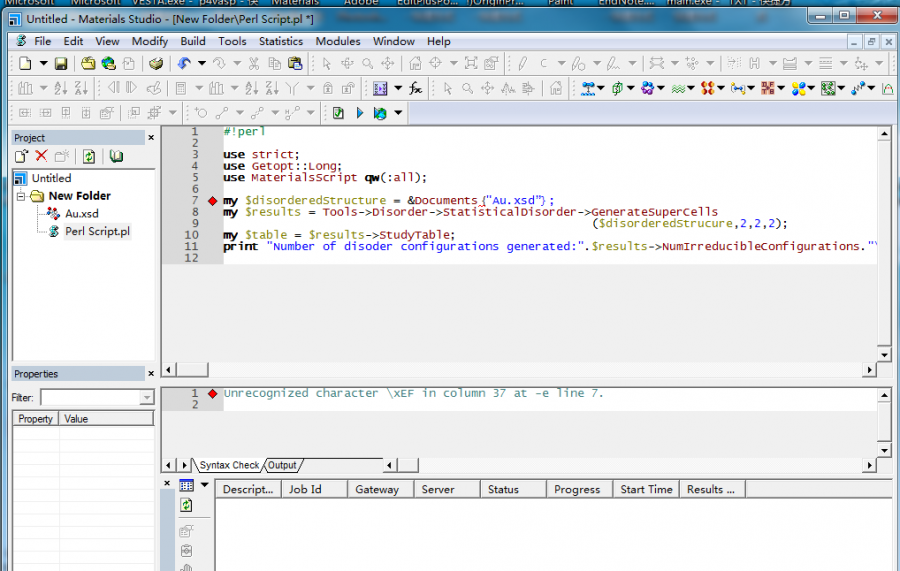The image size is (900, 571).
Task: Click the red X delete icon in Project panel
Action: coord(41,156)
